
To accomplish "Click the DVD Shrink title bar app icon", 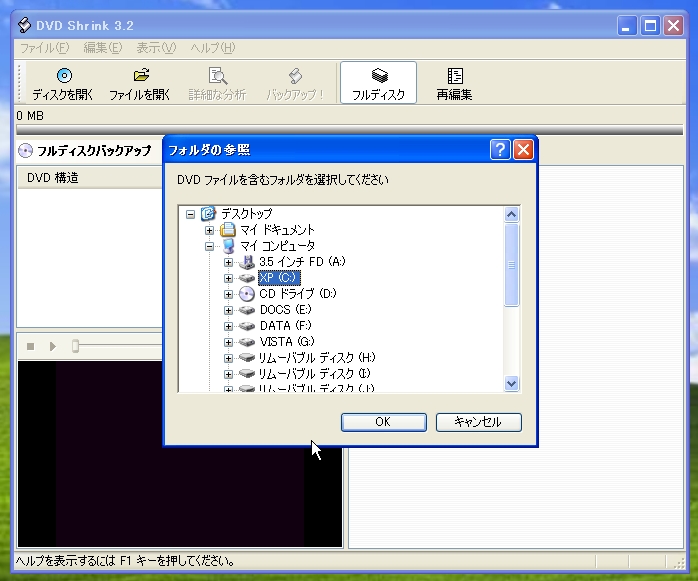I will [x=24, y=25].
